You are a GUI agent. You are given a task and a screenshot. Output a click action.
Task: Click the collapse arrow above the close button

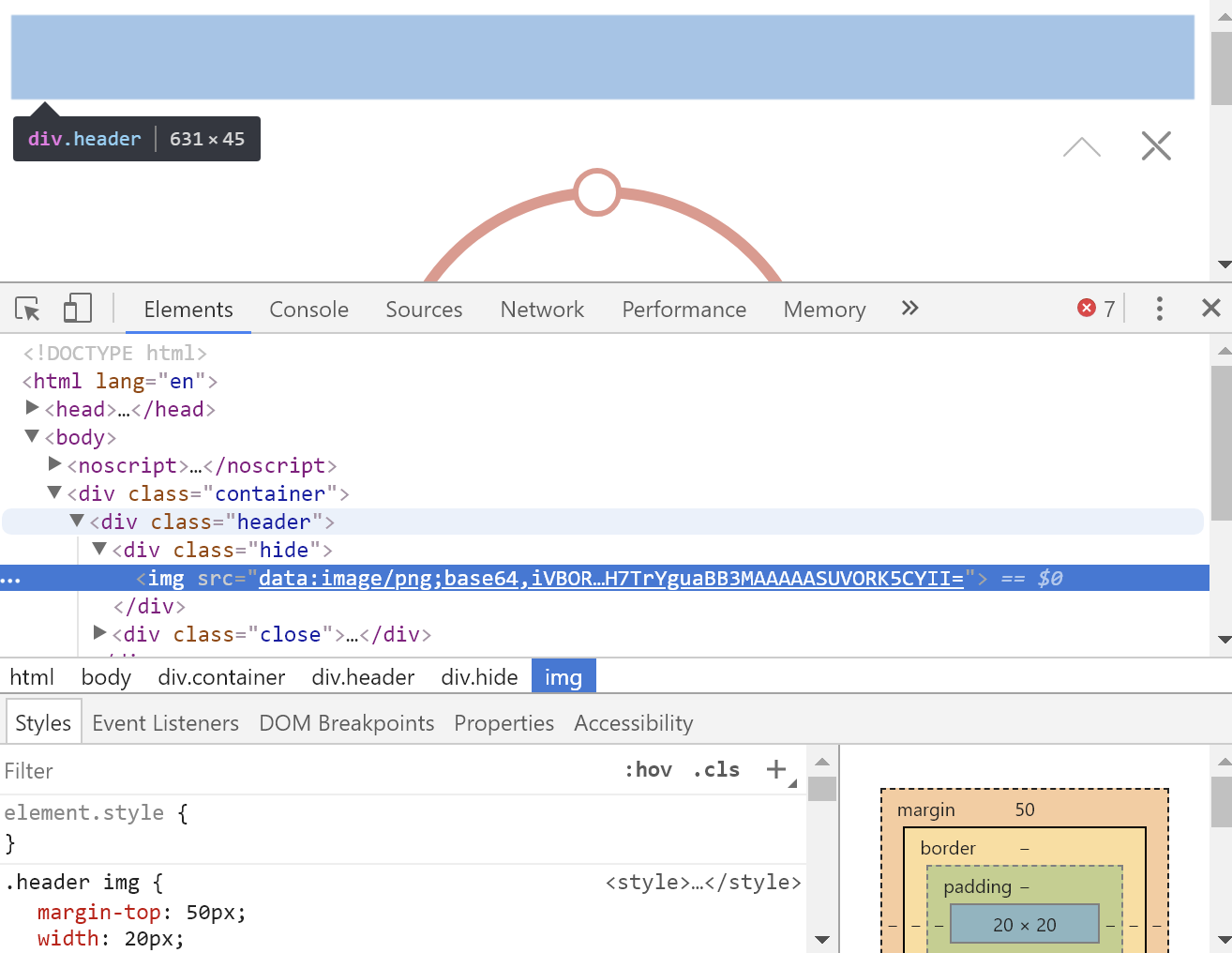[1082, 145]
